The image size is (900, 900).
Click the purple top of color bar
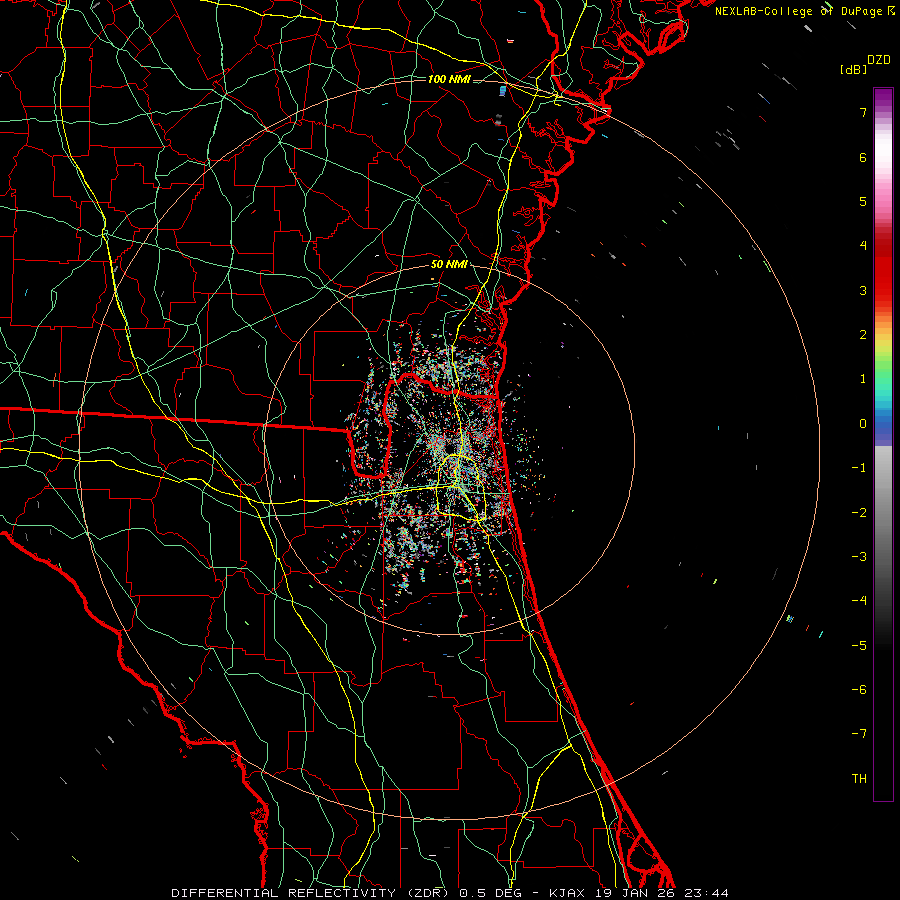883,98
